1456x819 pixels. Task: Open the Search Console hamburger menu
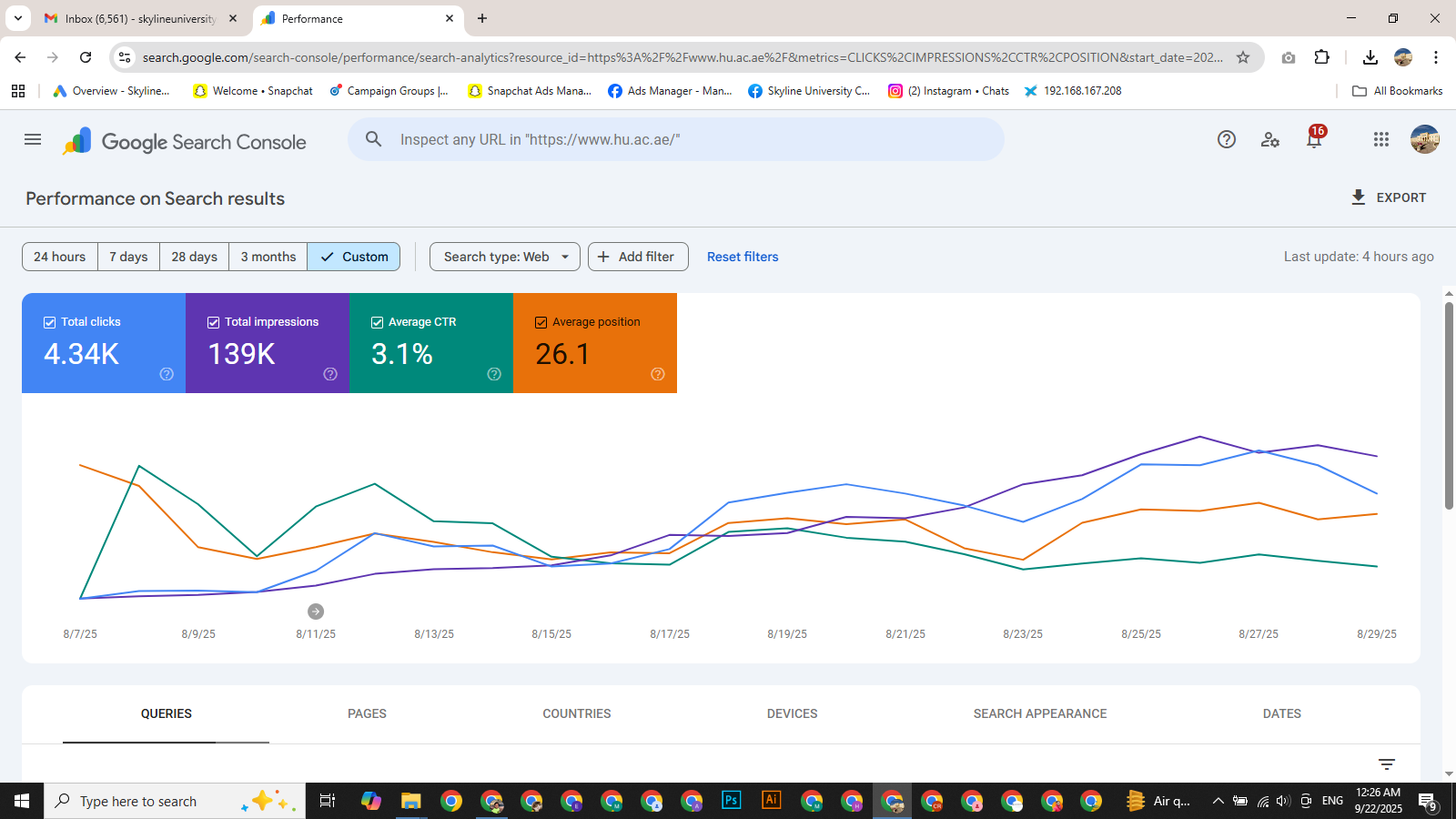[x=33, y=139]
